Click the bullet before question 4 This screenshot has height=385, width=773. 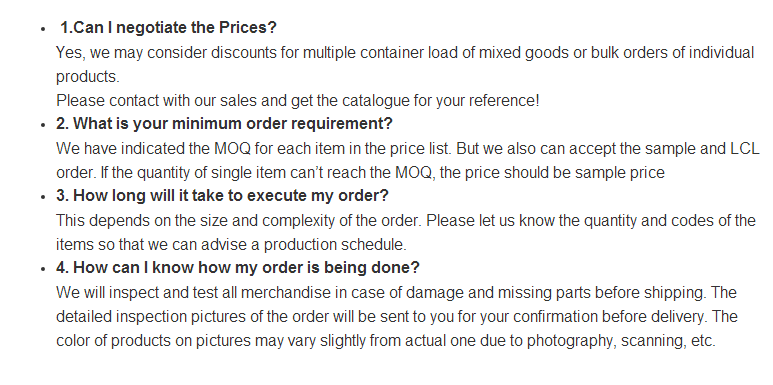(43, 269)
